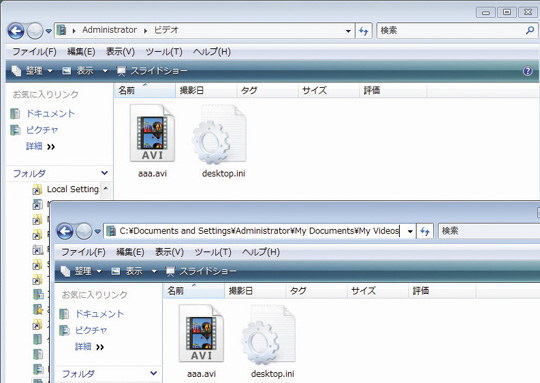The width and height of the screenshot is (540, 383).
Task: Open 表示(V) menu in front window
Action: [169, 252]
